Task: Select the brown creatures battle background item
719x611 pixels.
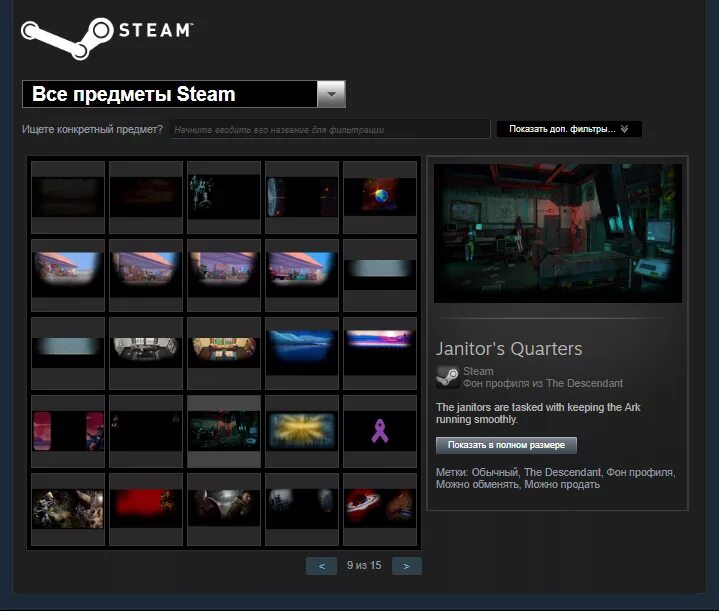Action: [68, 509]
